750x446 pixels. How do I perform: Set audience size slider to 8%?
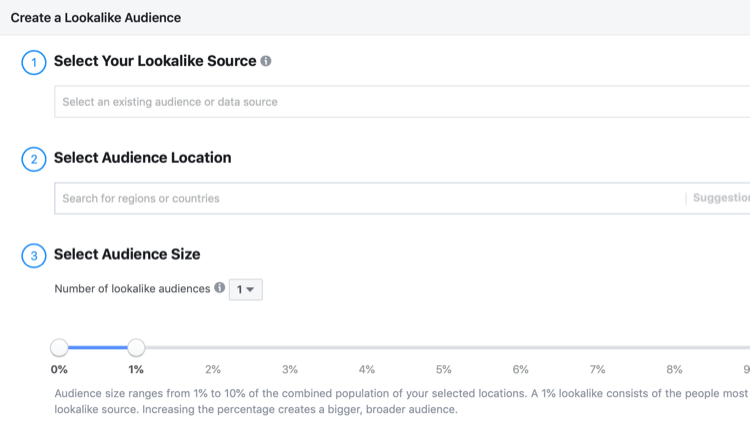coord(675,348)
